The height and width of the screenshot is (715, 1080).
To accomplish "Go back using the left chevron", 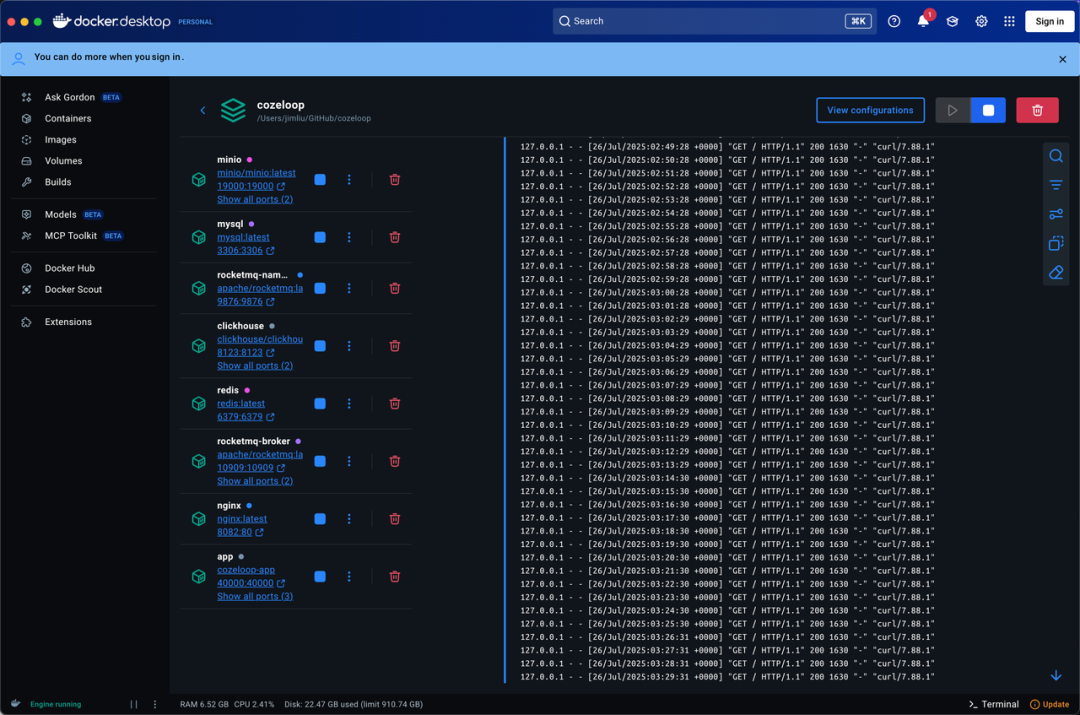I will (x=202, y=110).
